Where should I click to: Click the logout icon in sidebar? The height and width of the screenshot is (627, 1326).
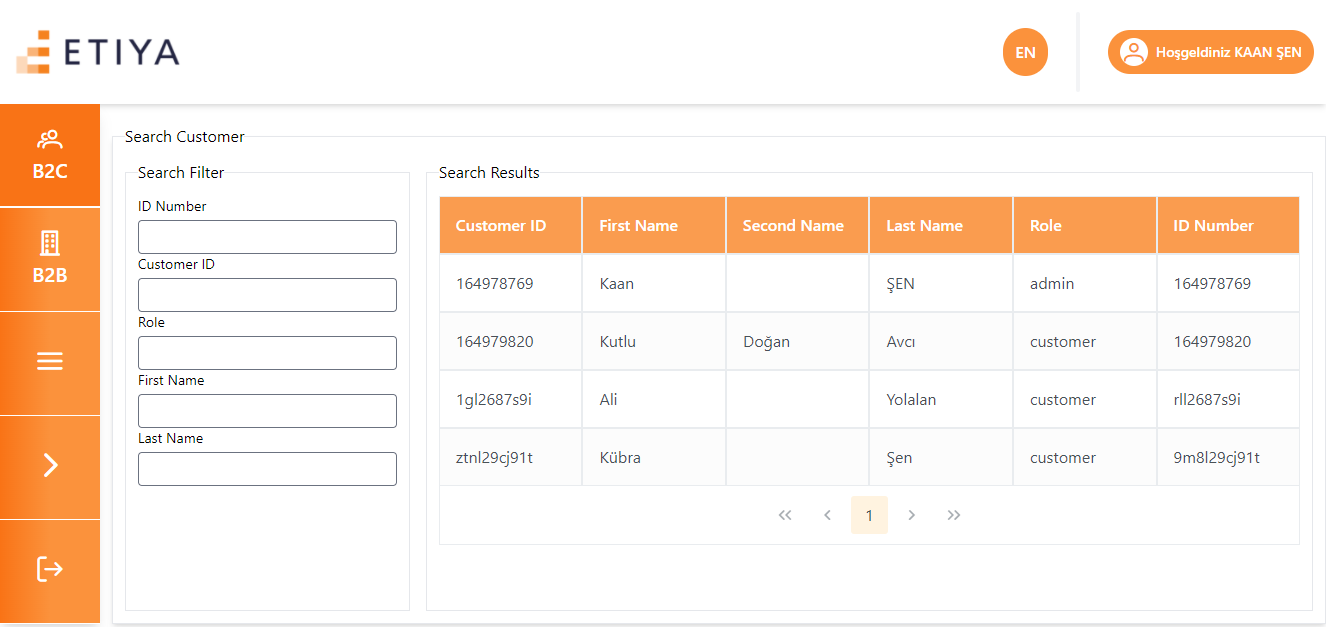pyautogui.click(x=50, y=569)
